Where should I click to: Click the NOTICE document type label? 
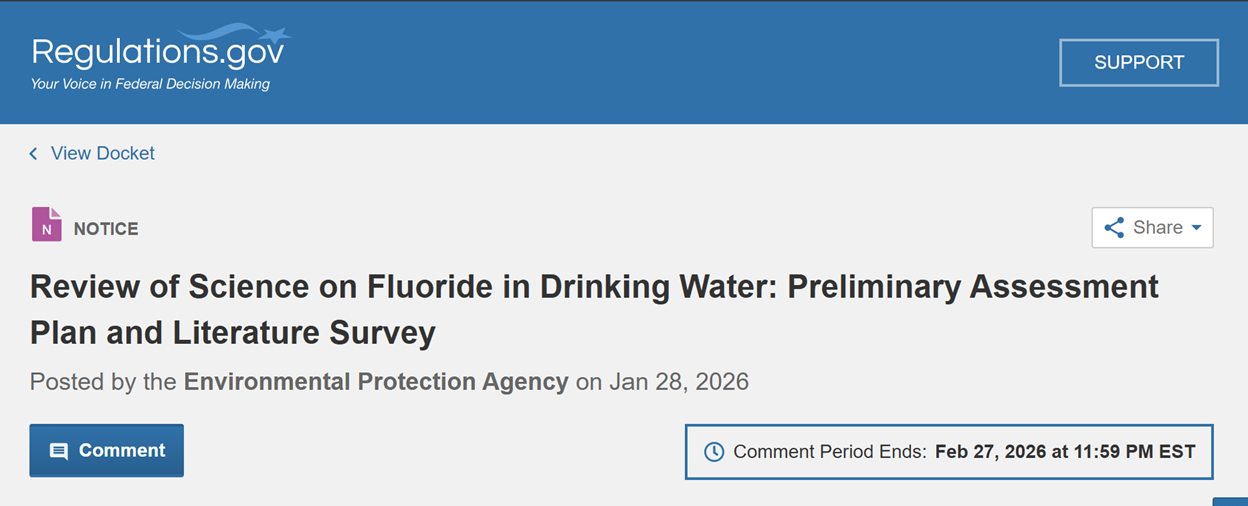[106, 229]
